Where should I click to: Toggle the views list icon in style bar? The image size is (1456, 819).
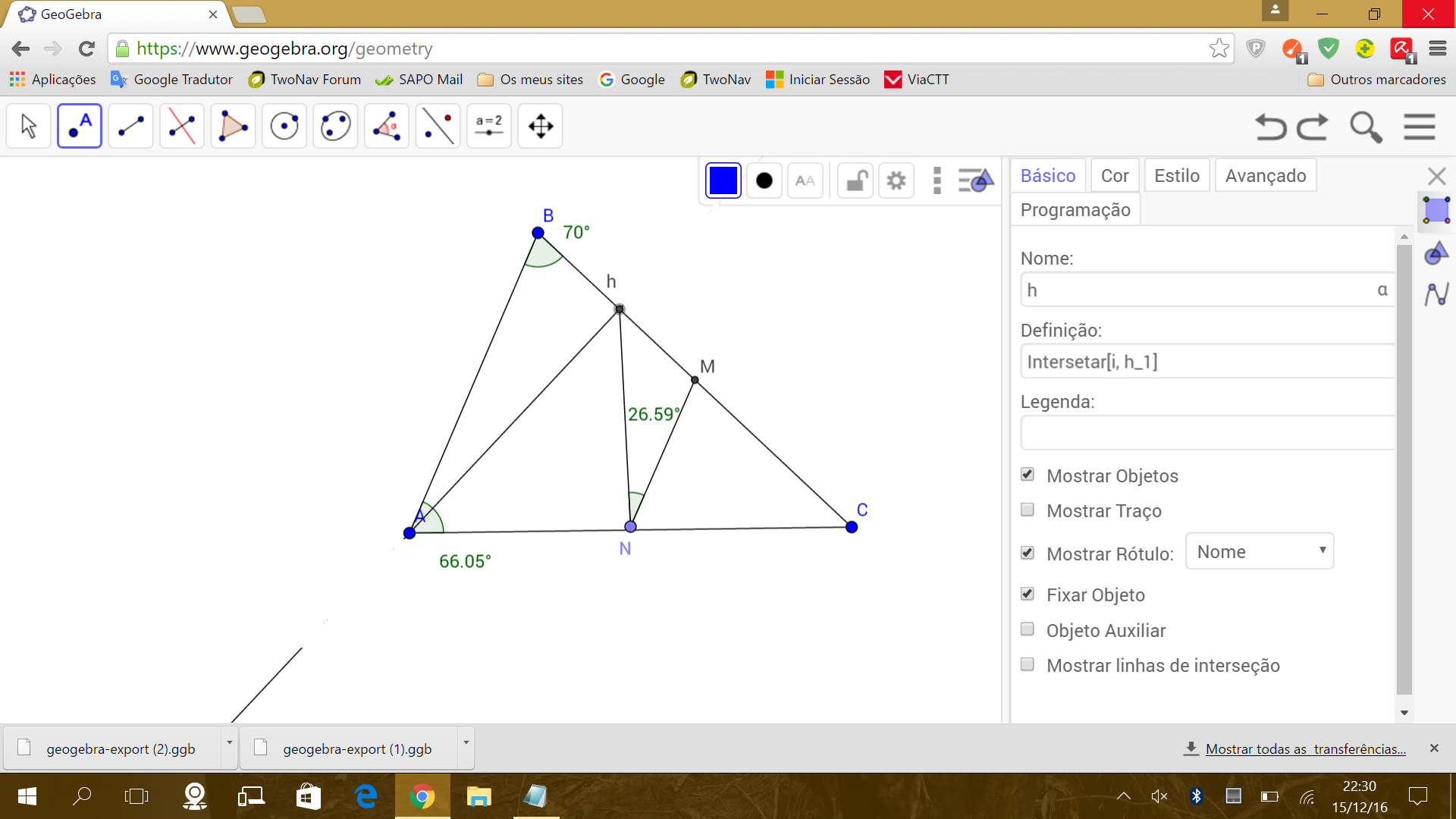point(976,180)
